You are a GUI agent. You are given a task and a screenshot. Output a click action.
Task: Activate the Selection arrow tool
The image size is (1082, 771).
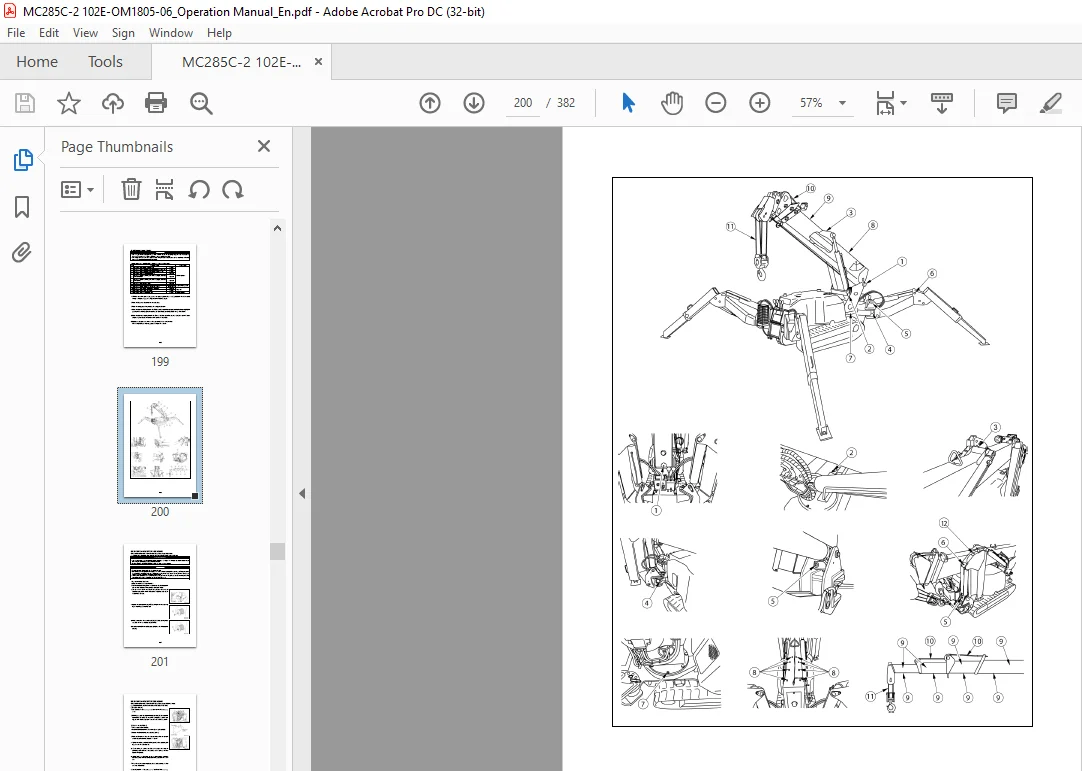(x=628, y=103)
